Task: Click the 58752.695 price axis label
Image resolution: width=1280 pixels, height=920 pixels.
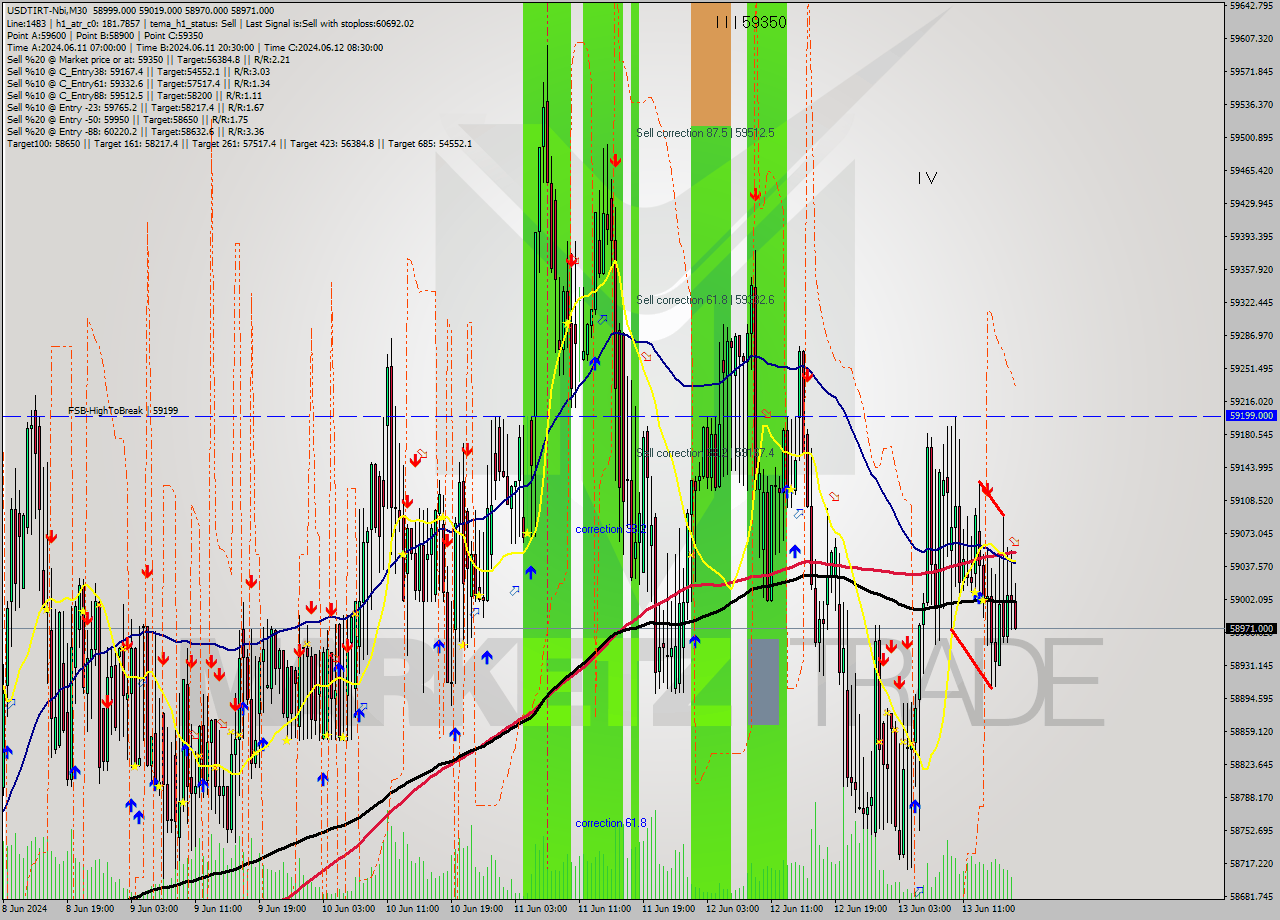Action: pyautogui.click(x=1252, y=830)
